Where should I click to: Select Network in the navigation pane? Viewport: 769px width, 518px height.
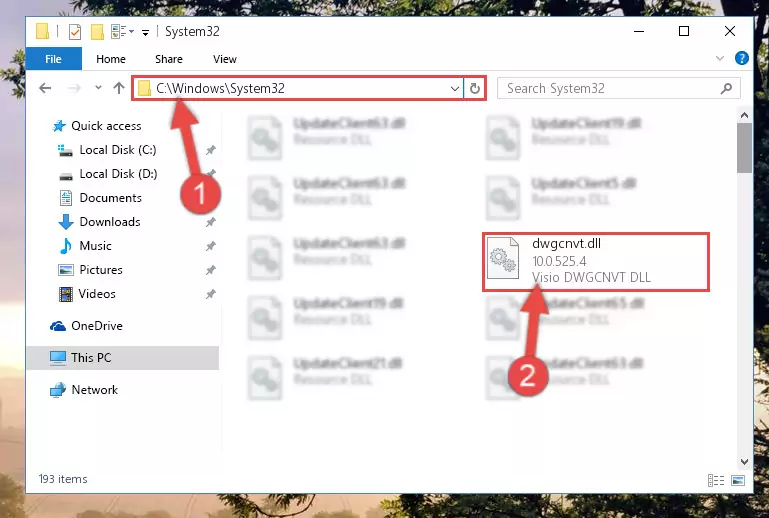(95, 389)
